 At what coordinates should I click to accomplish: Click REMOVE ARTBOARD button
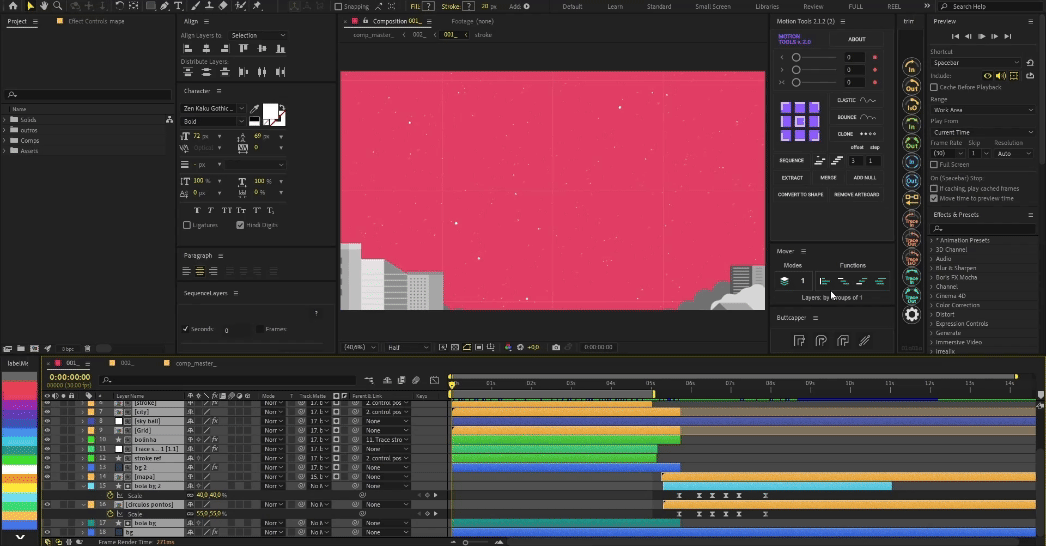(x=857, y=194)
